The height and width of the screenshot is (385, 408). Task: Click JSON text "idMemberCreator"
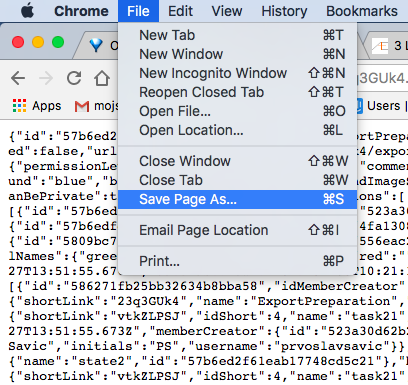(x=343, y=286)
